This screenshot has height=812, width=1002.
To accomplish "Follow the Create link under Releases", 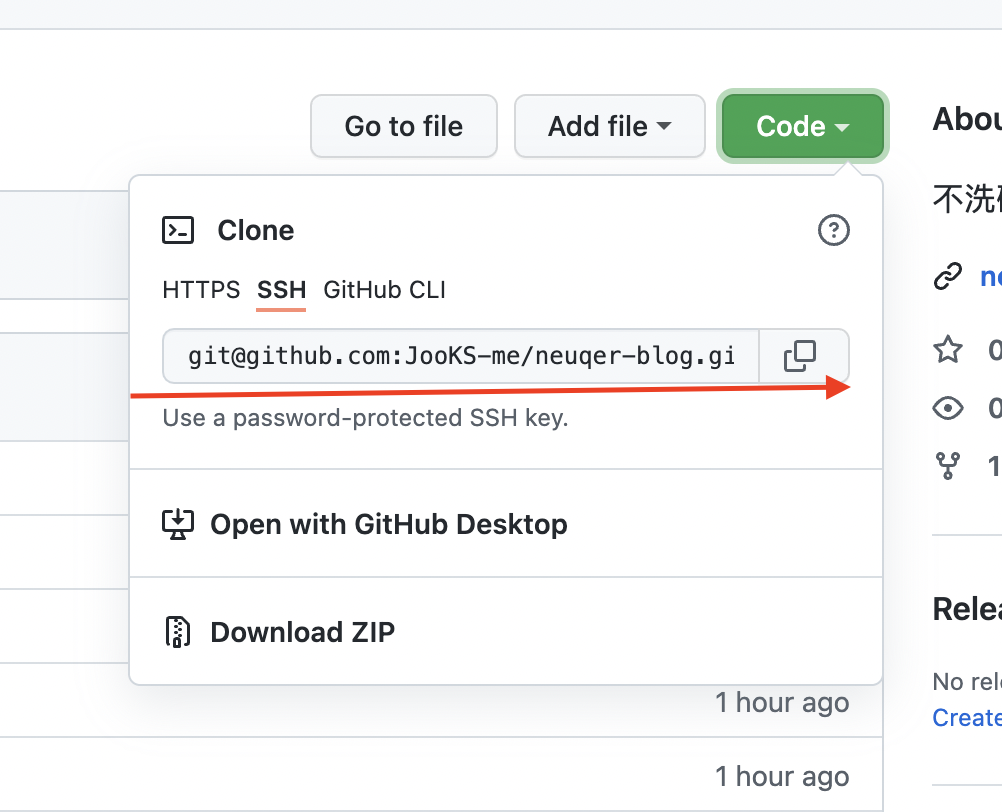I will (x=966, y=717).
